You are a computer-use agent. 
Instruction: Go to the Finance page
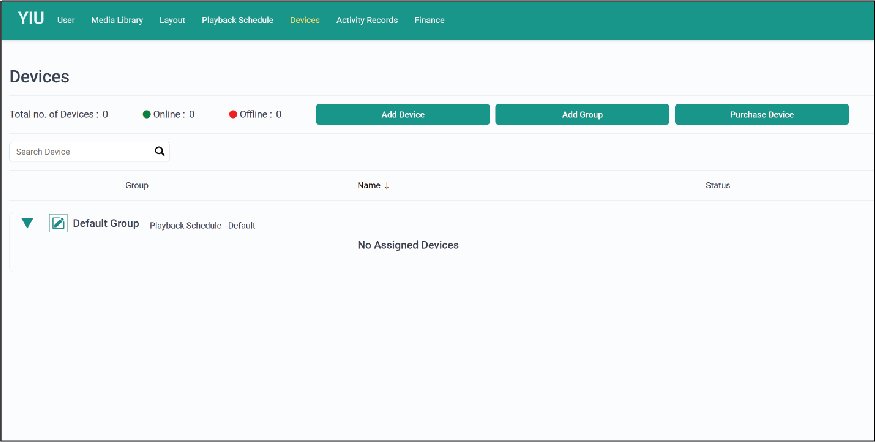click(x=429, y=20)
